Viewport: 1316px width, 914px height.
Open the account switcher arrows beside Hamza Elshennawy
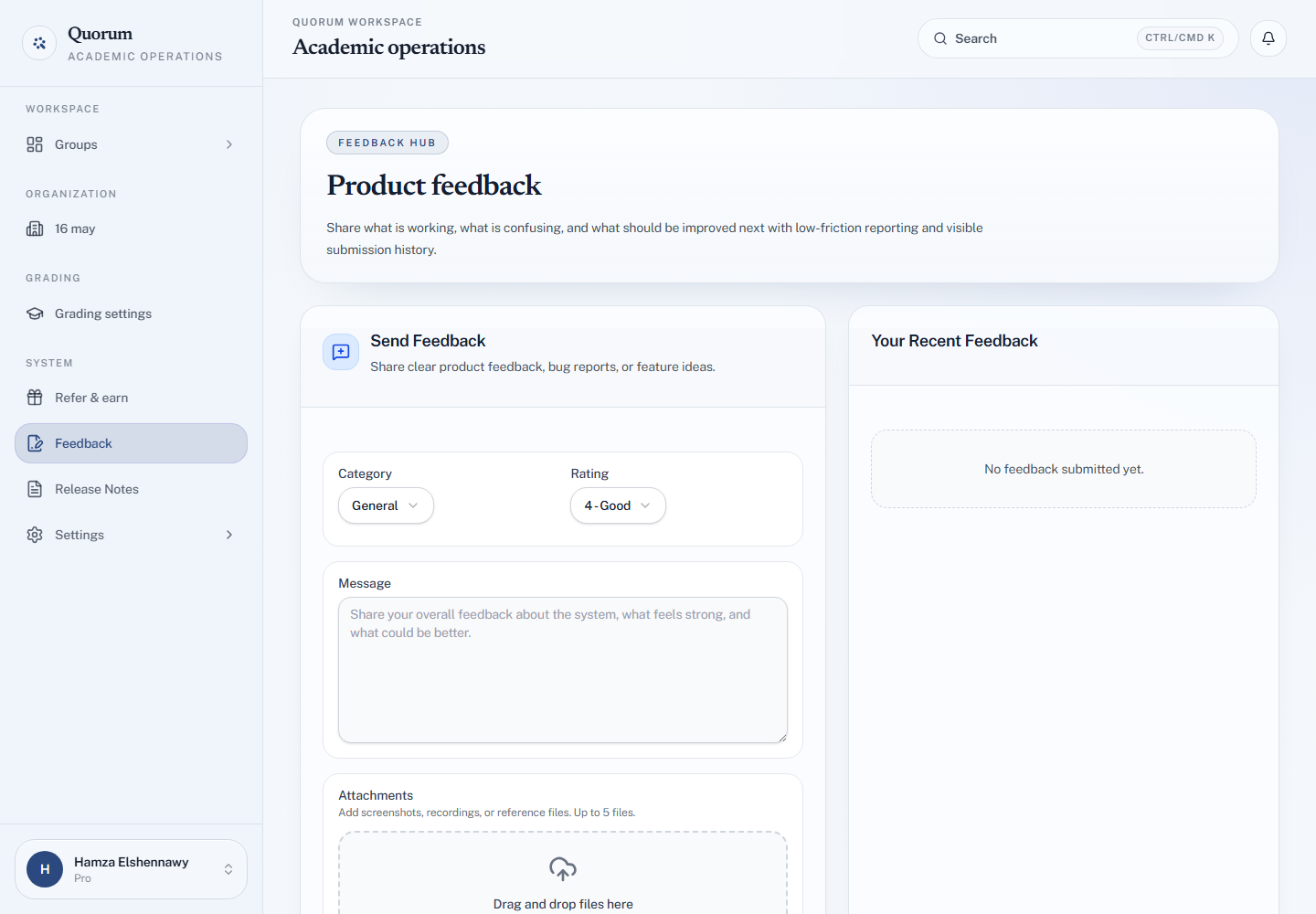[228, 869]
